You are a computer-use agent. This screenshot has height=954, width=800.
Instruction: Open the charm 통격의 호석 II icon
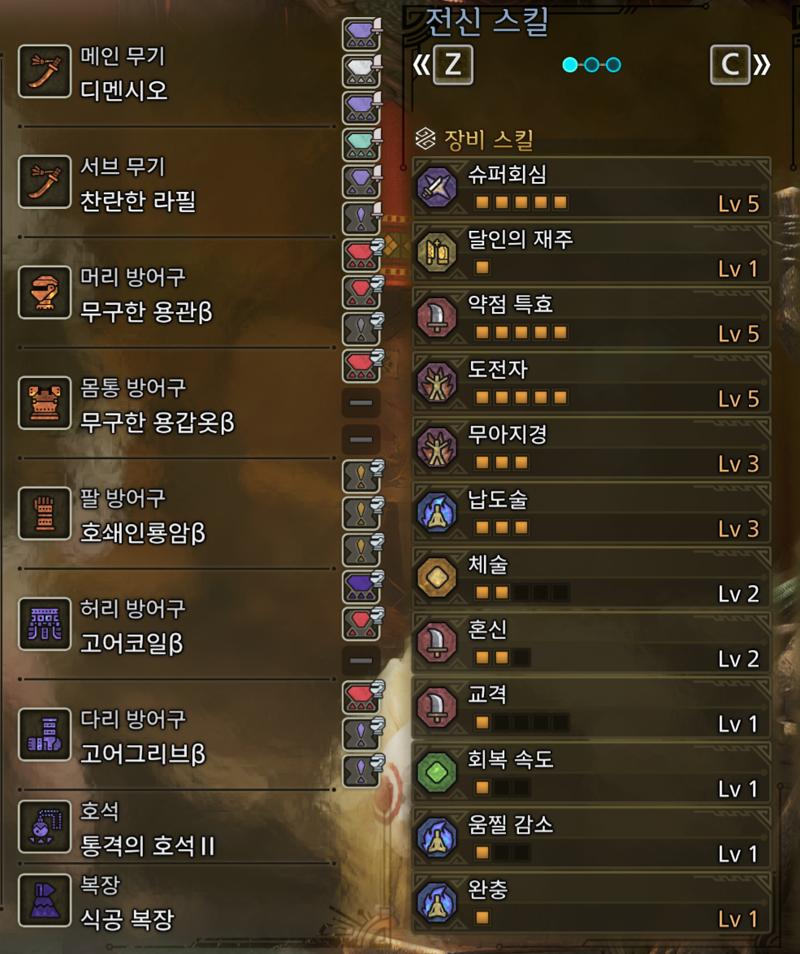(x=44, y=826)
